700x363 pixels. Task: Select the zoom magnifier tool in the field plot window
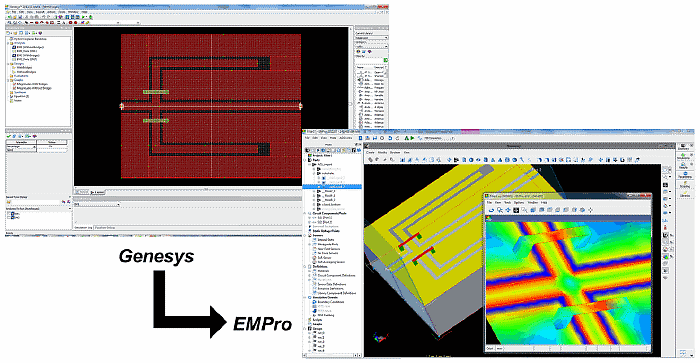click(500, 210)
